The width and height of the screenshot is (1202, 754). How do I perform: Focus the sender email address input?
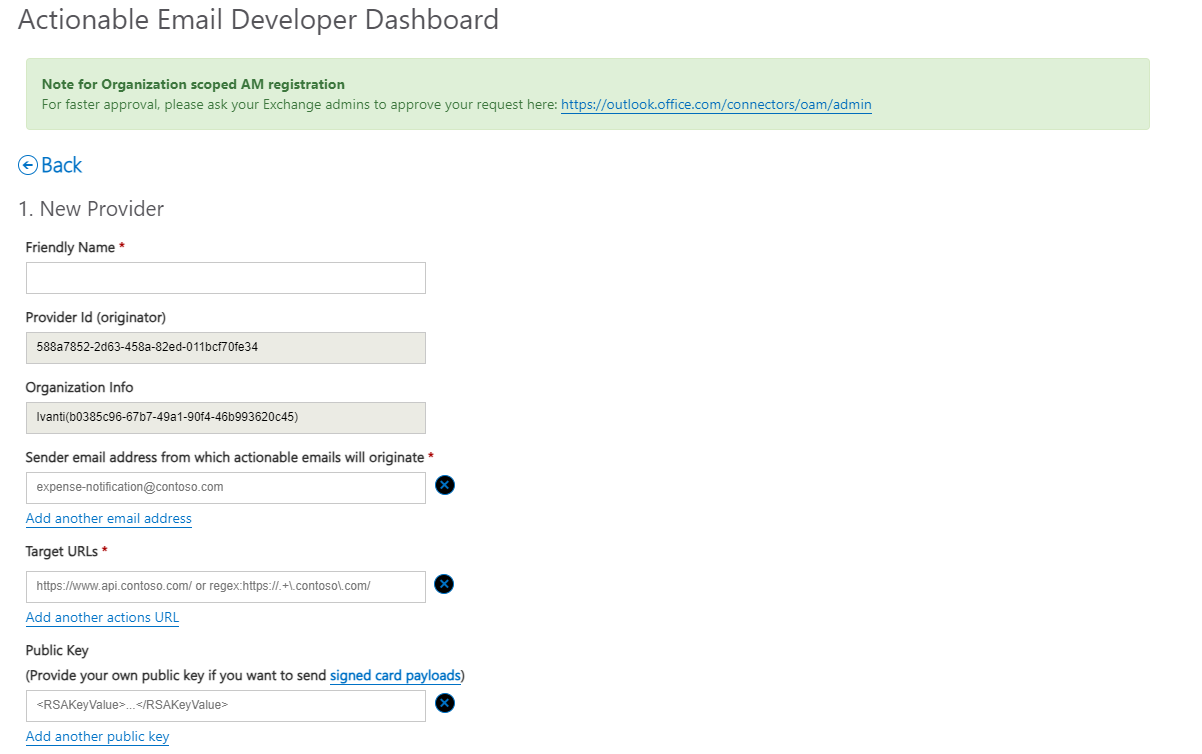point(225,488)
